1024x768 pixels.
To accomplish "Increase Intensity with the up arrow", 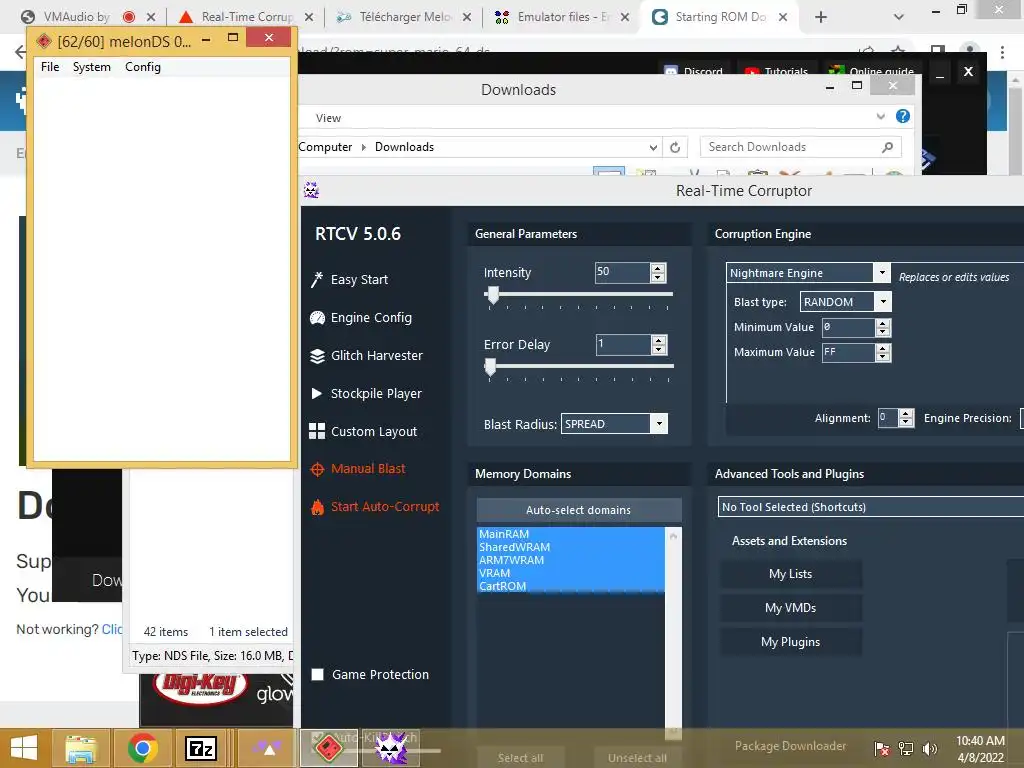I will click(658, 268).
